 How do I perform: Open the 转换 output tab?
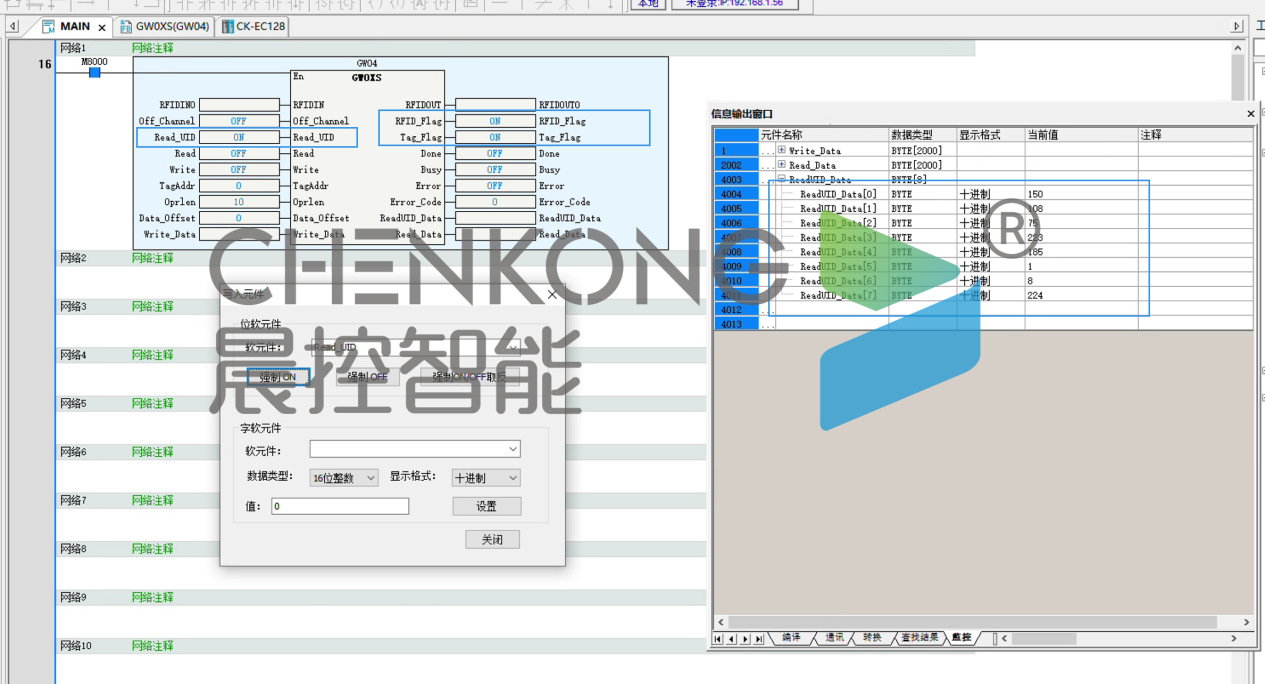point(871,638)
